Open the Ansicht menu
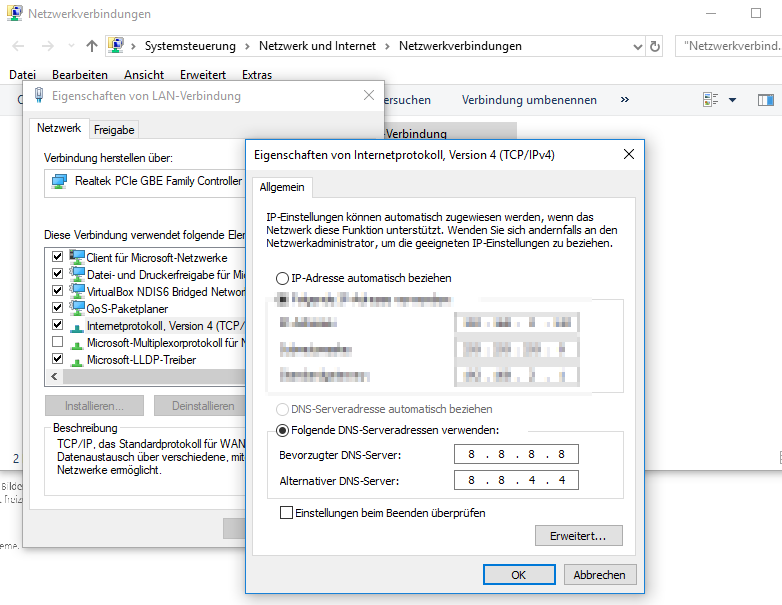Viewport: 782px width, 605px height. (x=144, y=75)
